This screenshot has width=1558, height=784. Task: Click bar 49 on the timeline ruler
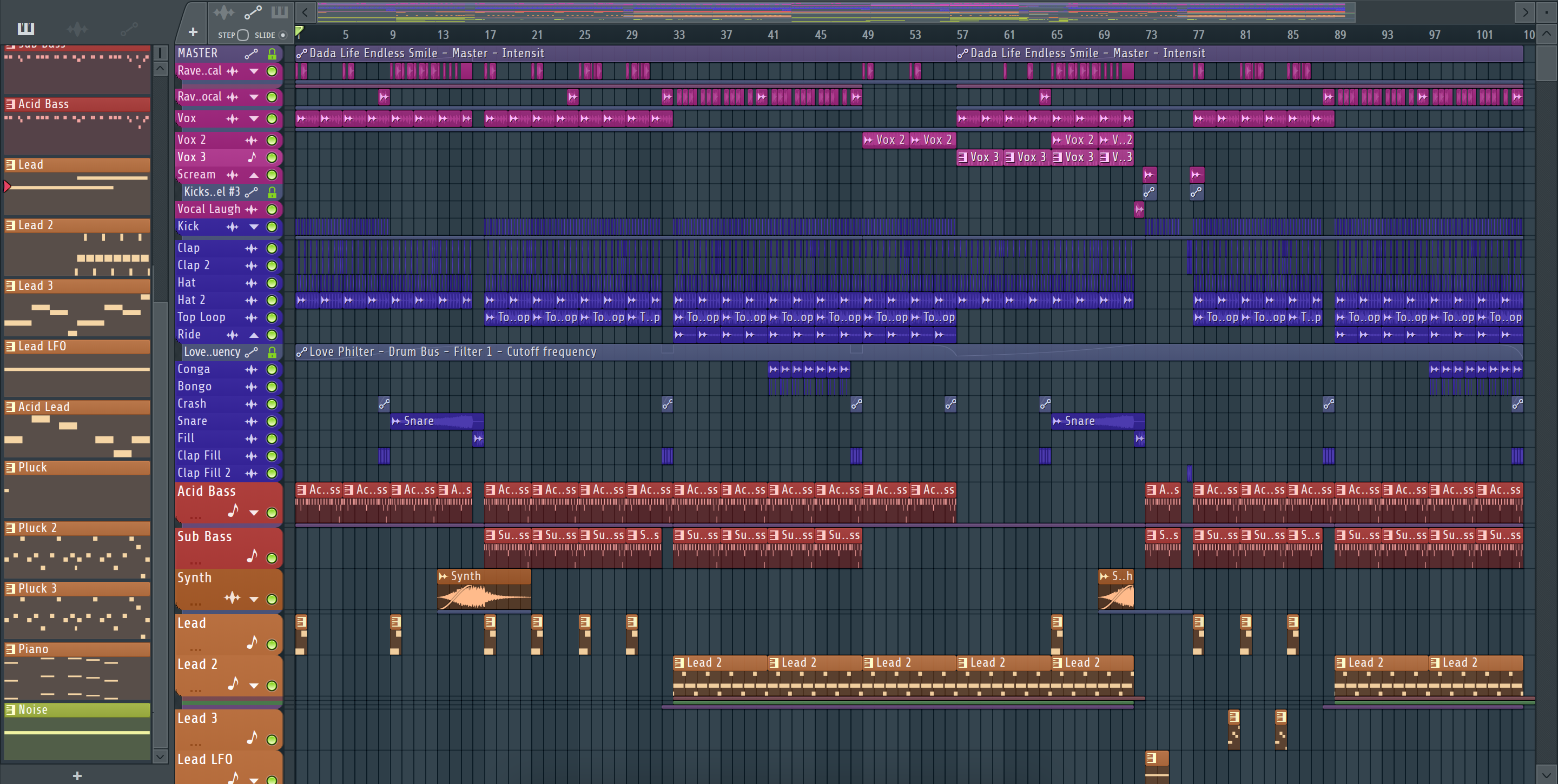(868, 35)
